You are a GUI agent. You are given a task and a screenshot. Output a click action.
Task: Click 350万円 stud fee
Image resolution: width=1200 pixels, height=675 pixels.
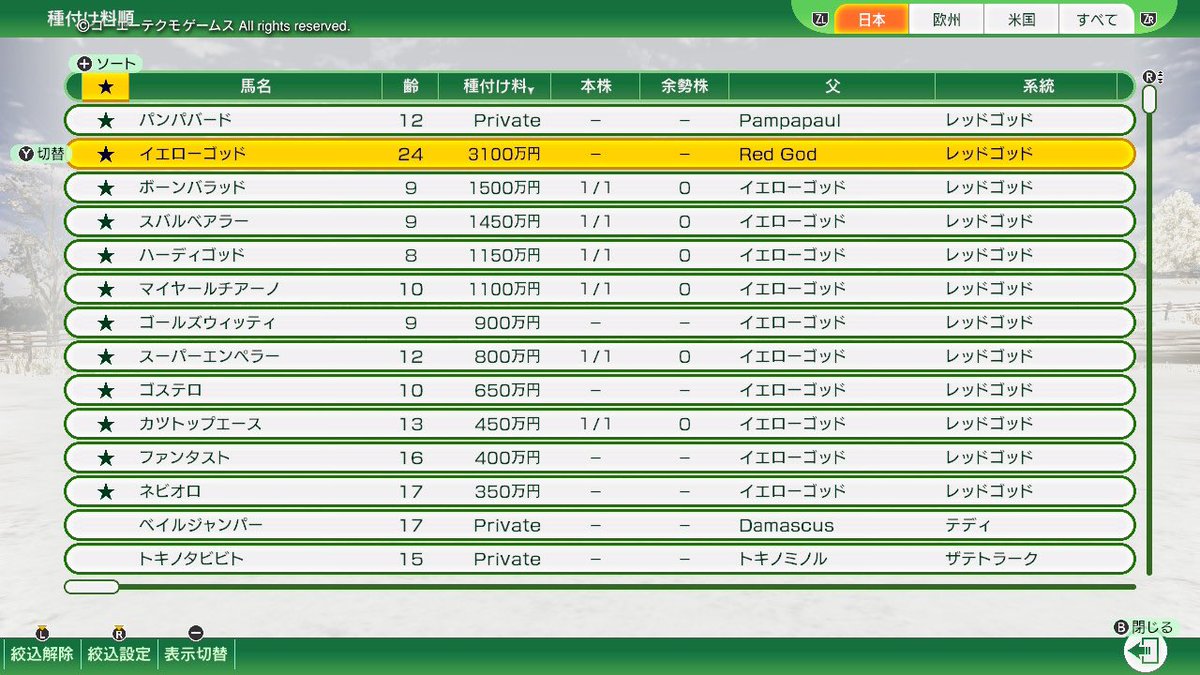508,491
